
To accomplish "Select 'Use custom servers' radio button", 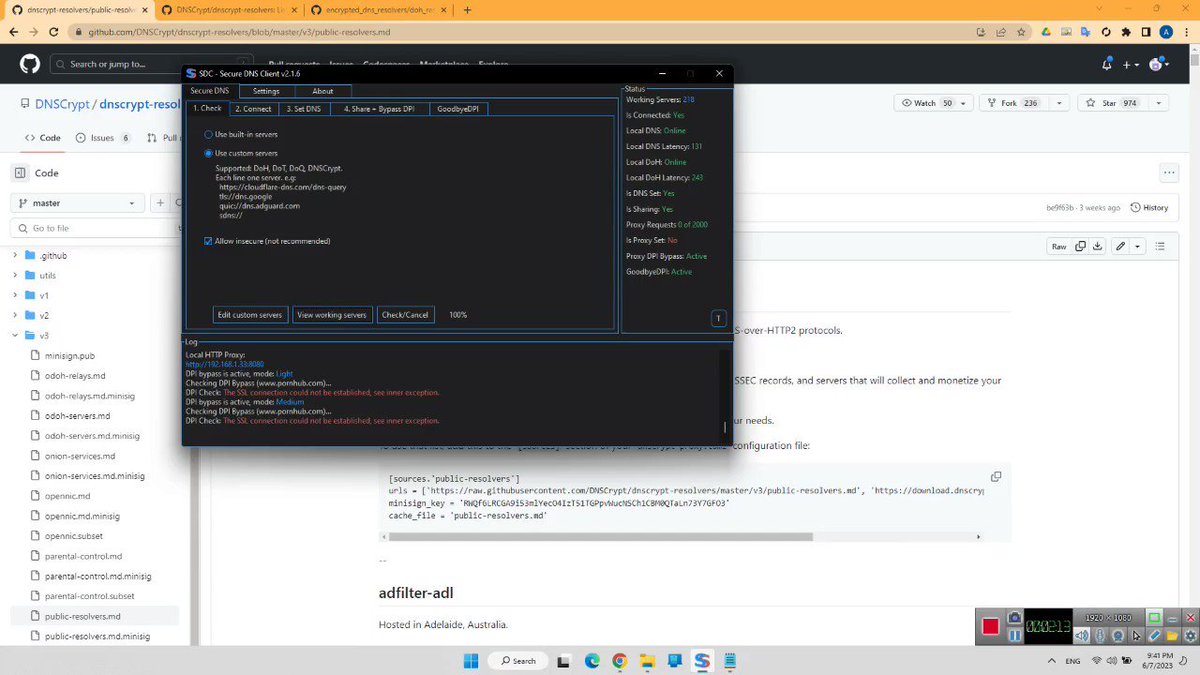I will (208, 153).
